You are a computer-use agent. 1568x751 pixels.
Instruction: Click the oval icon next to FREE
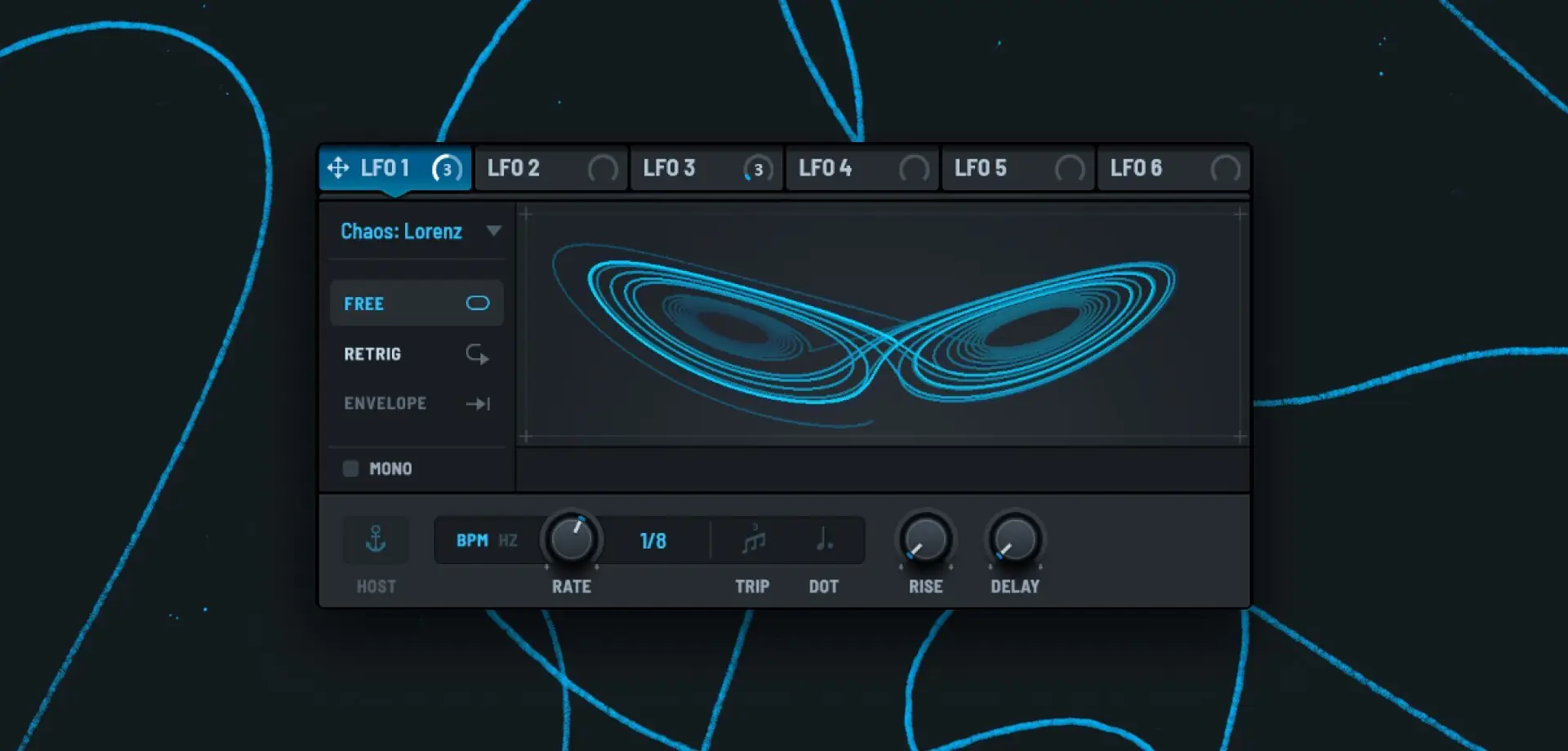pos(477,303)
